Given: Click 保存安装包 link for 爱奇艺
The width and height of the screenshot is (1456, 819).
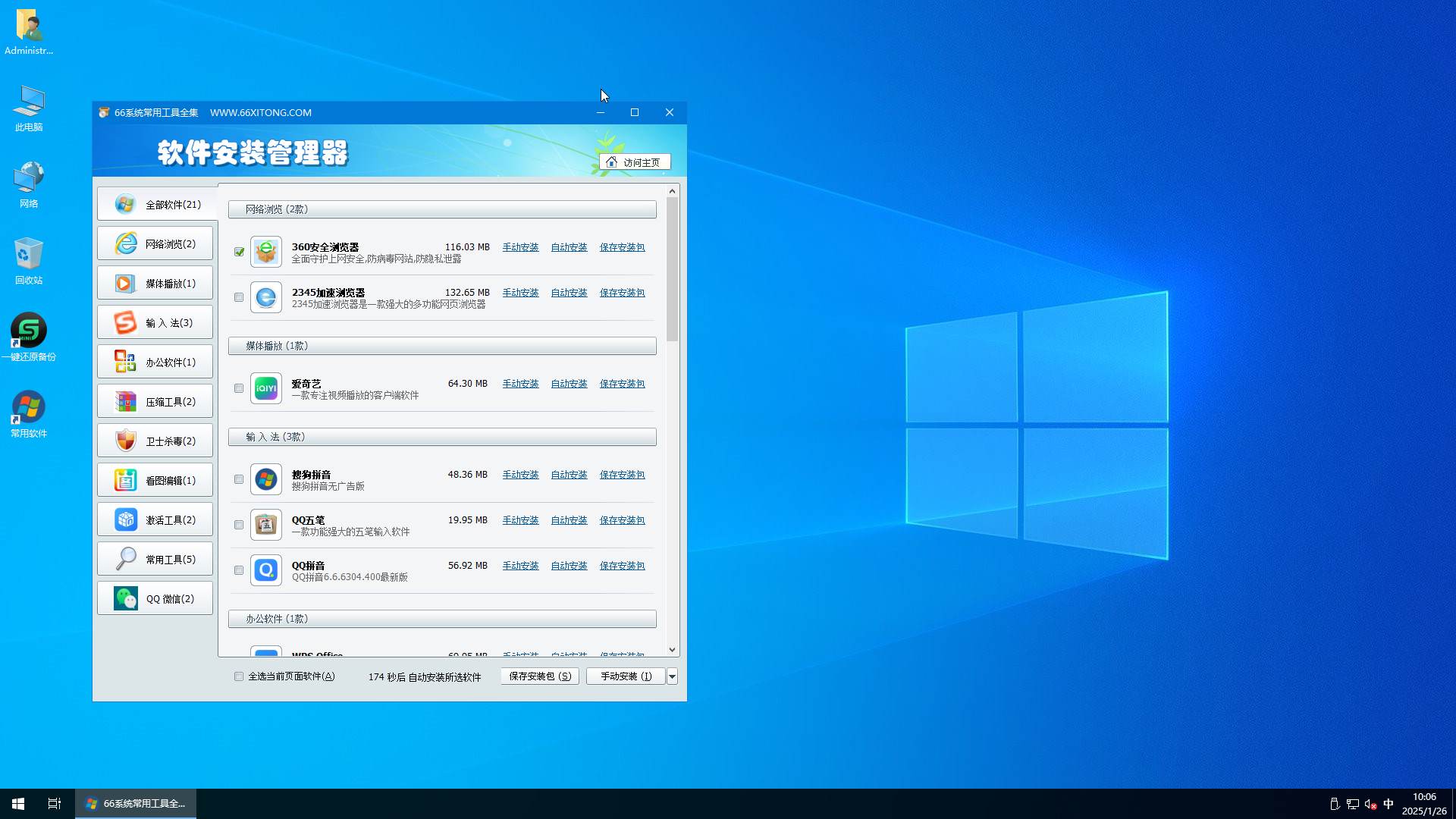Looking at the screenshot, I should [622, 384].
